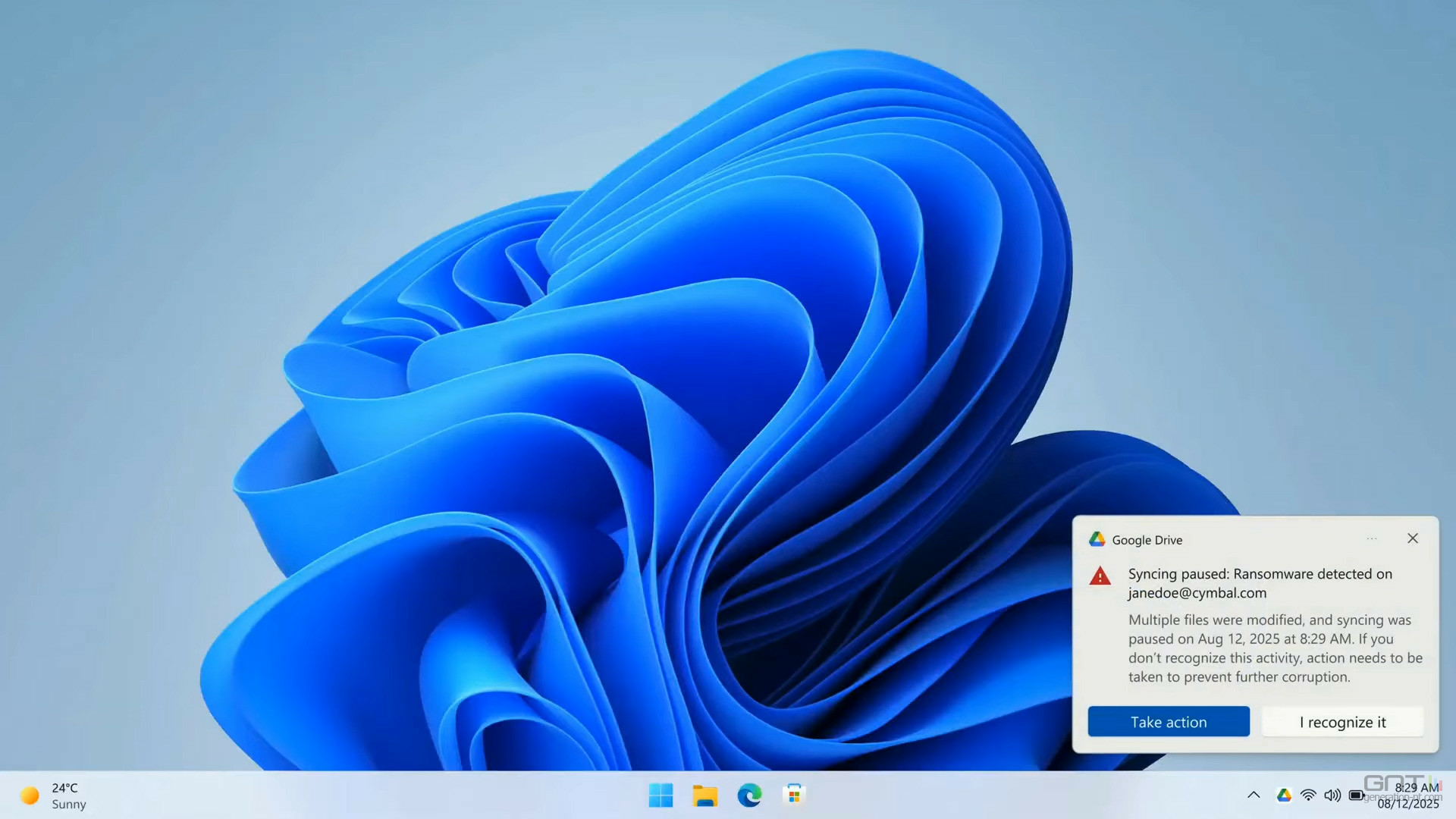
Task: Click the Google Drive app name label
Action: [x=1147, y=540]
